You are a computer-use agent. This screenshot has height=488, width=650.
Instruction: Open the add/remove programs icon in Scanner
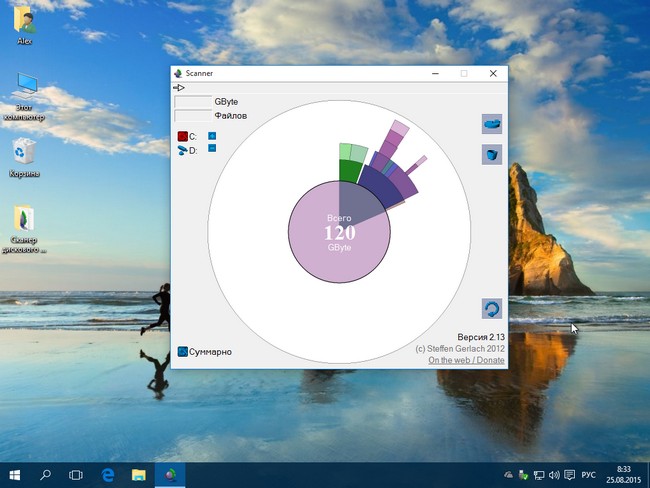tap(491, 123)
